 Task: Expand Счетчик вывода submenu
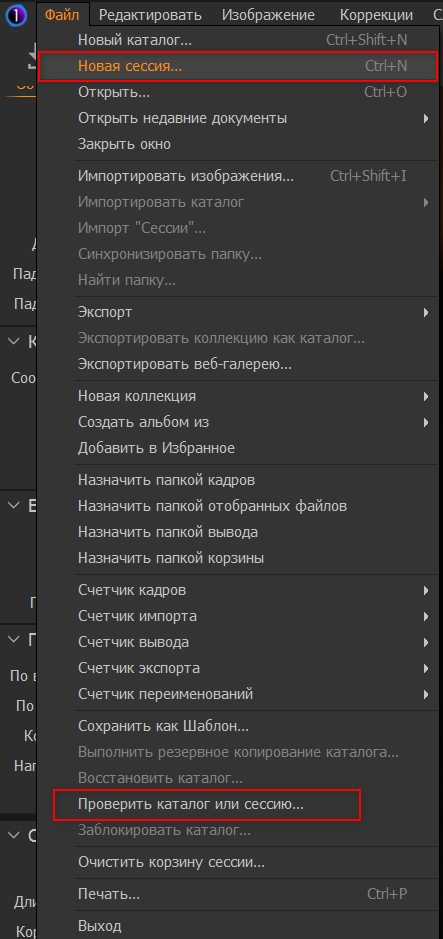coord(237,642)
